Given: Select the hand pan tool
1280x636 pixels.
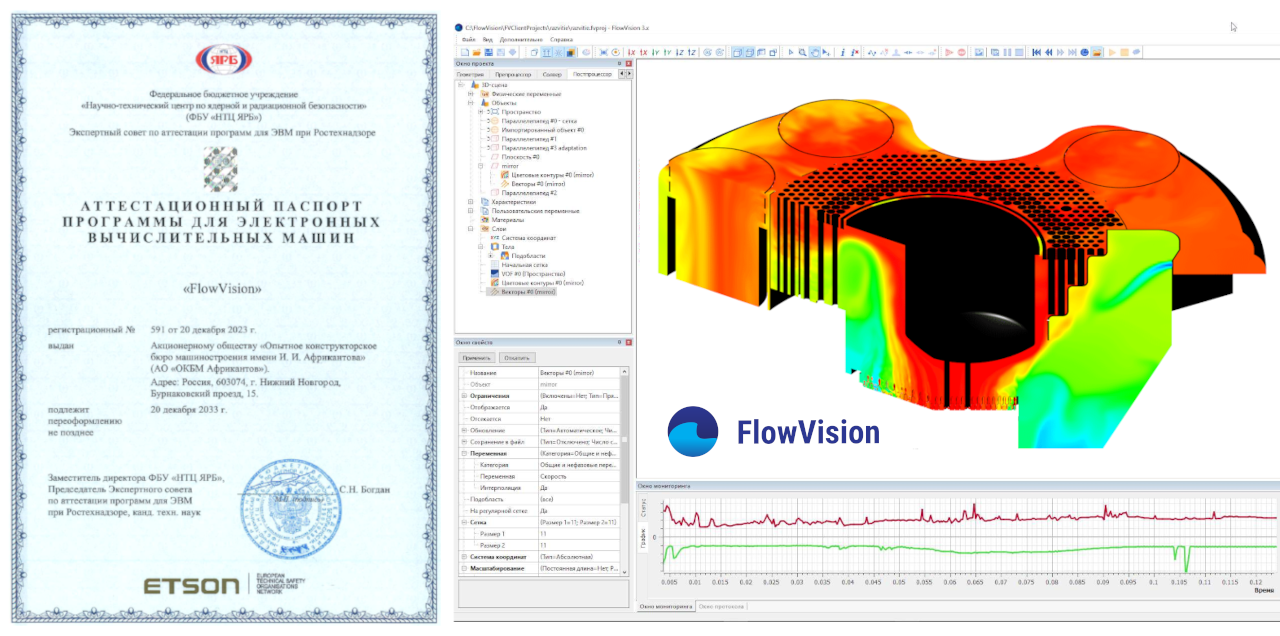Looking at the screenshot, I should coord(815,52).
